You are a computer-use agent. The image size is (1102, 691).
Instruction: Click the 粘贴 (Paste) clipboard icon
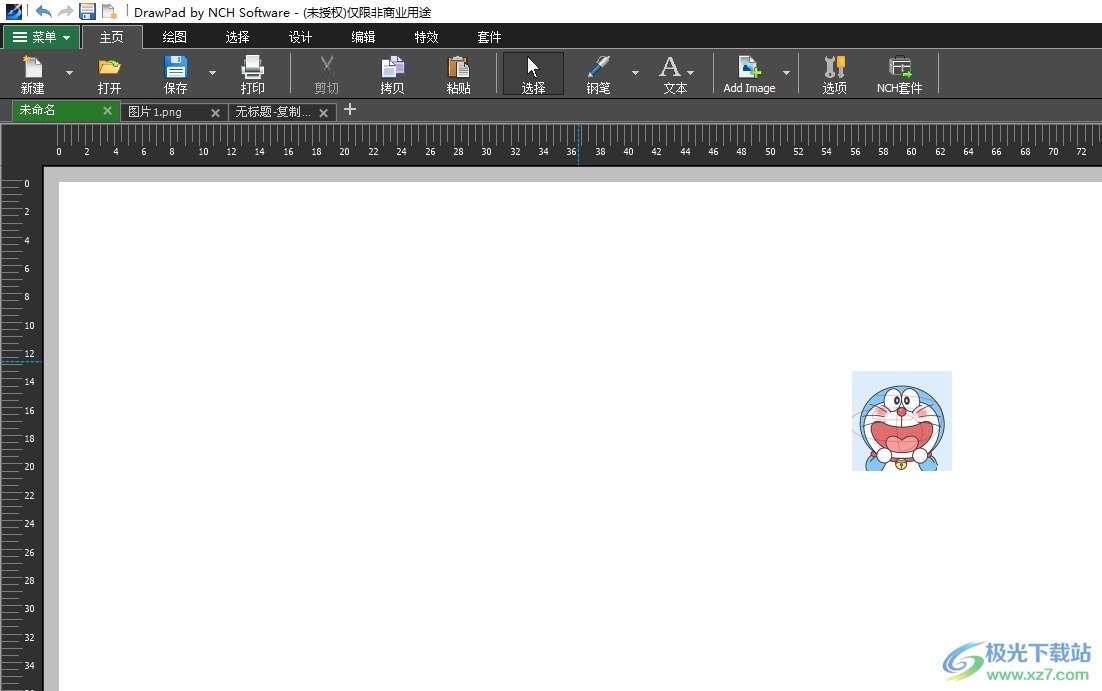point(458,68)
